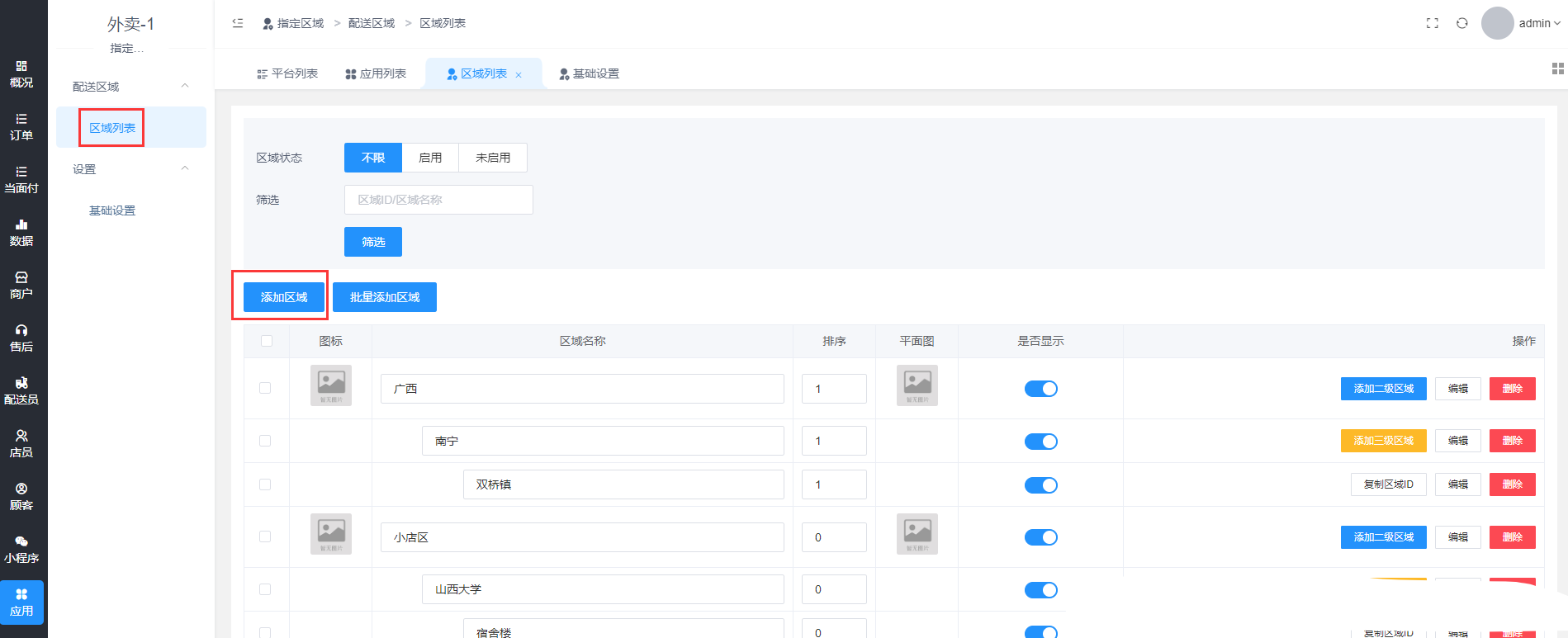Select 基础设置 in the side menu
Viewport: 1568px width, 638px height.
tap(112, 210)
